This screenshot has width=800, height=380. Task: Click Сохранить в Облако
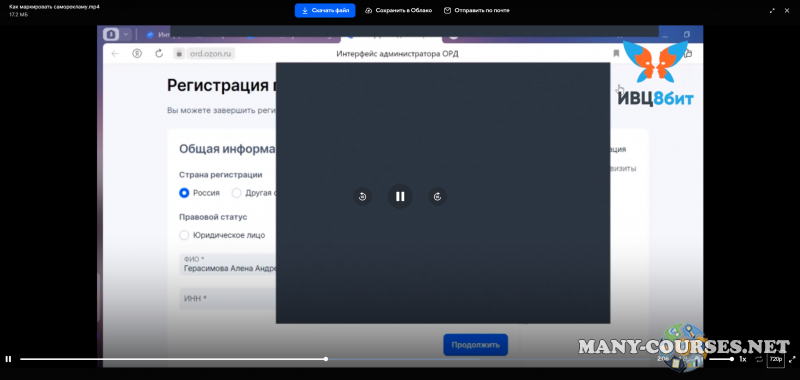[398, 10]
